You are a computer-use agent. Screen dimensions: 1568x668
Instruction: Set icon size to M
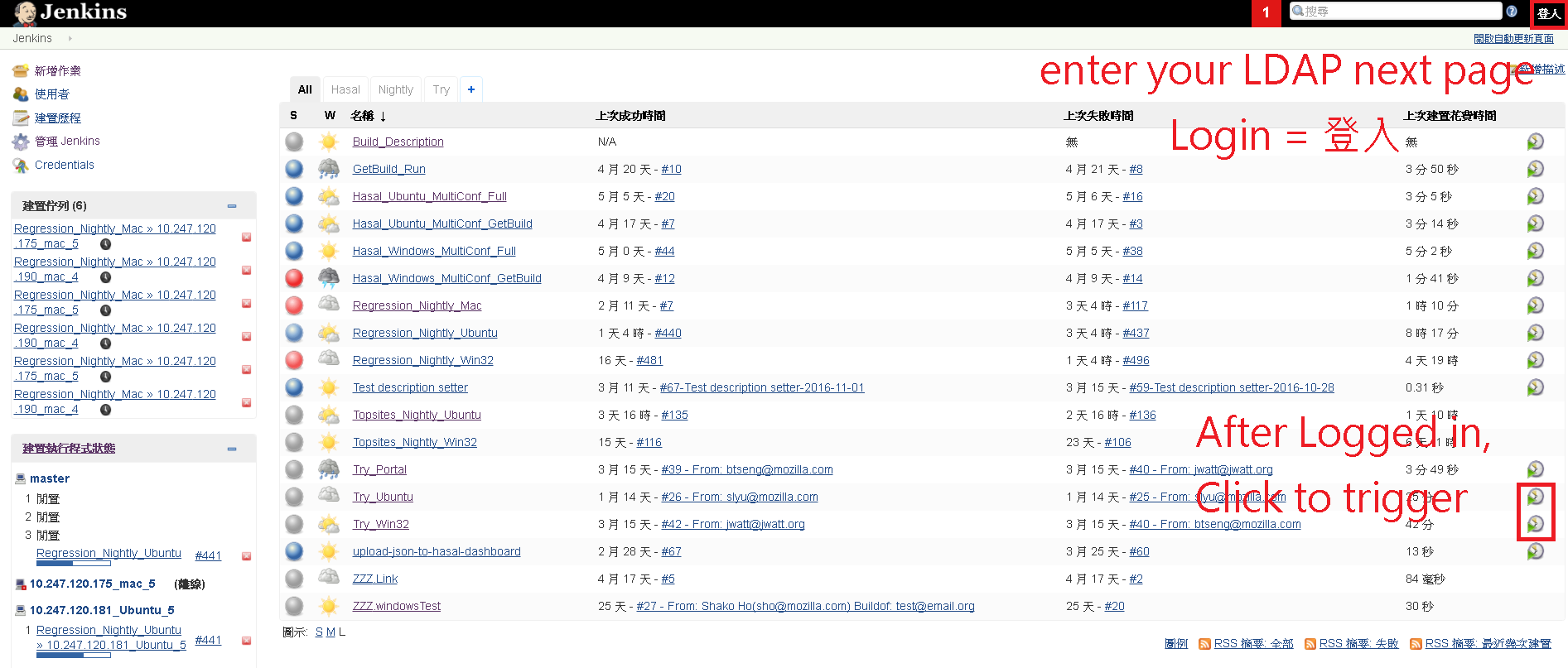point(330,632)
